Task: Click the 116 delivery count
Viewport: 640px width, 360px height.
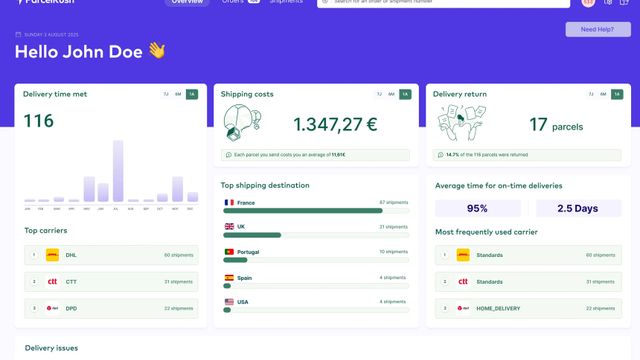Action: pos(39,121)
